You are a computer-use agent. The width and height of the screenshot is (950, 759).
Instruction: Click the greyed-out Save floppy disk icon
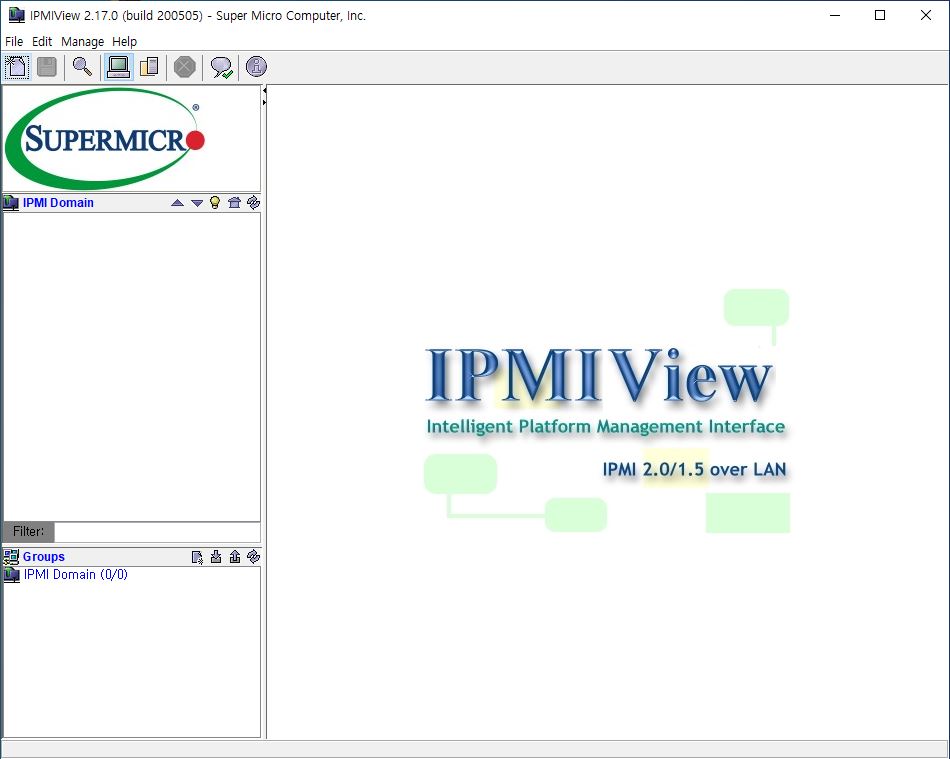click(x=47, y=67)
